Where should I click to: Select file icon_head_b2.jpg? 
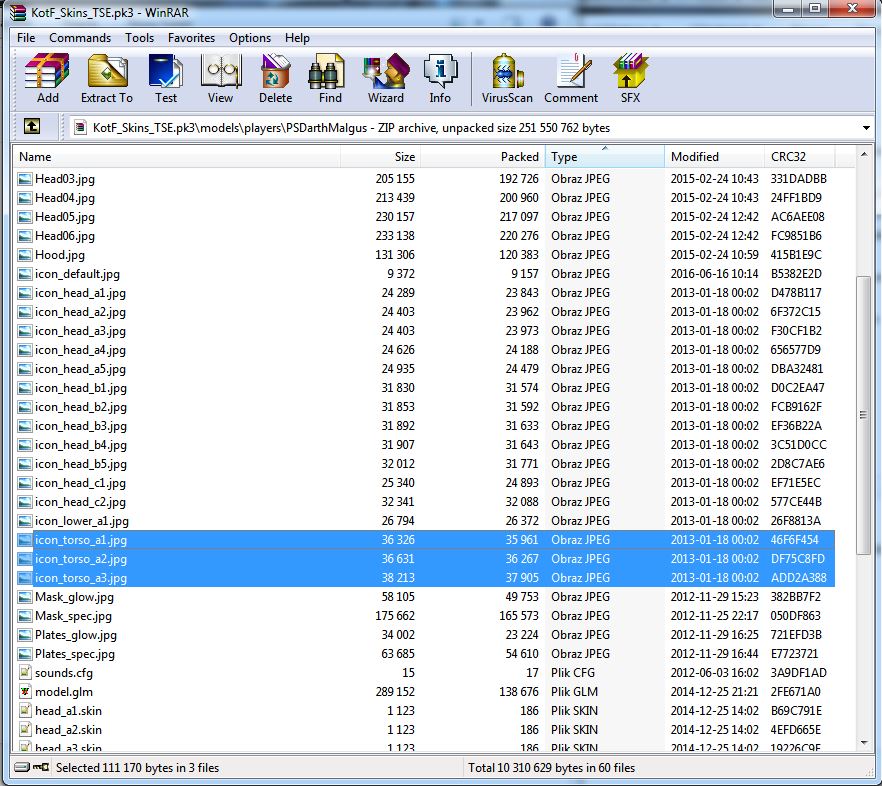point(424,407)
